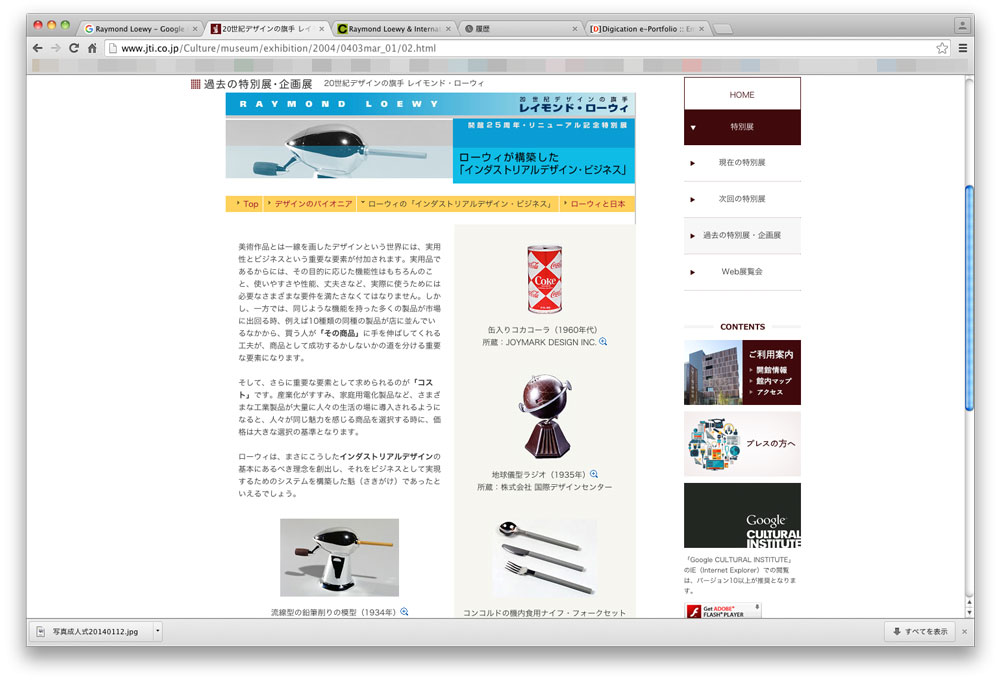Bookmark this page with the star icon
Image resolution: width=1000 pixels, height=682 pixels.
click(x=942, y=48)
